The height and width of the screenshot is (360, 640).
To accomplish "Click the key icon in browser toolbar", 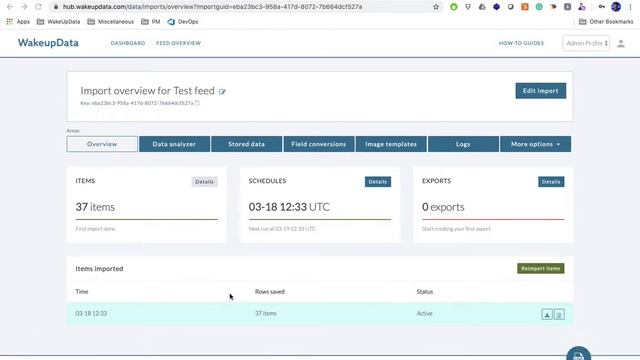I will click(602, 7).
